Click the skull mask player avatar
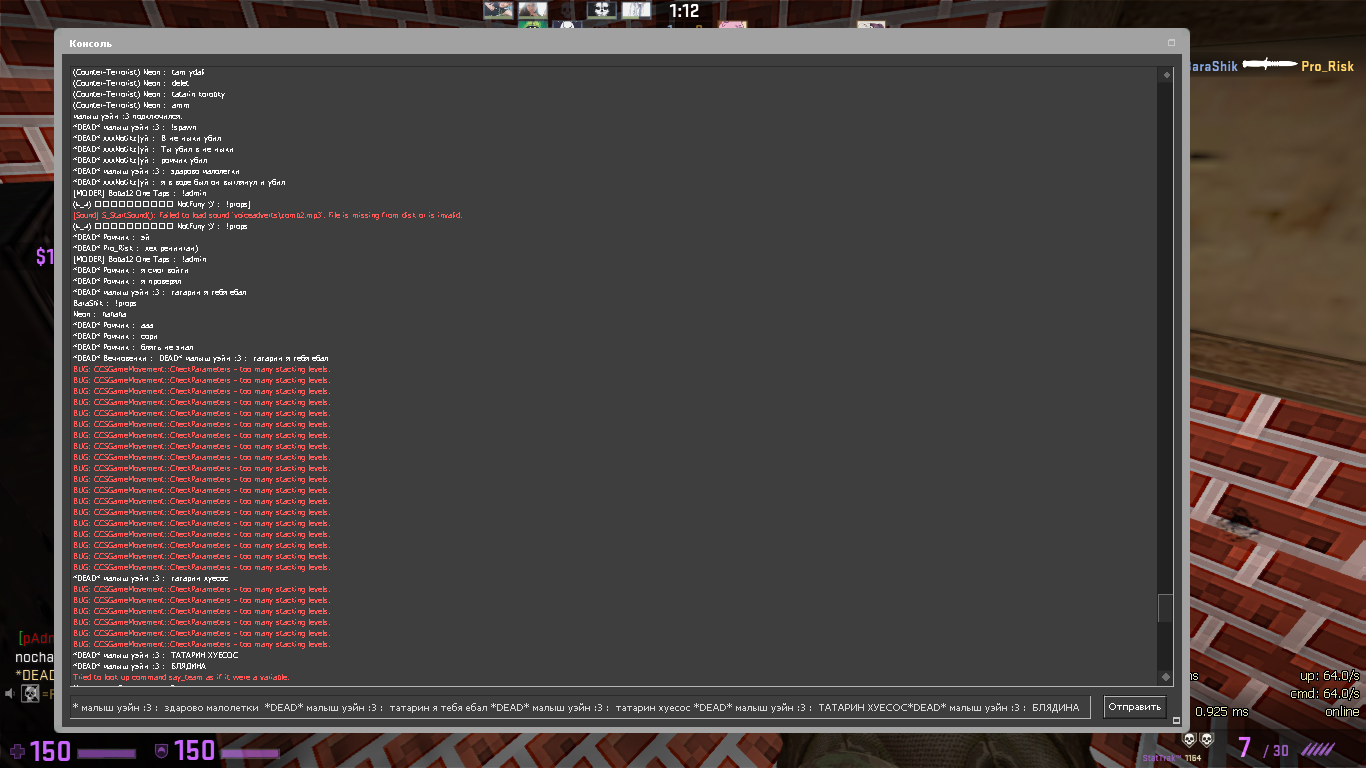 tap(601, 10)
